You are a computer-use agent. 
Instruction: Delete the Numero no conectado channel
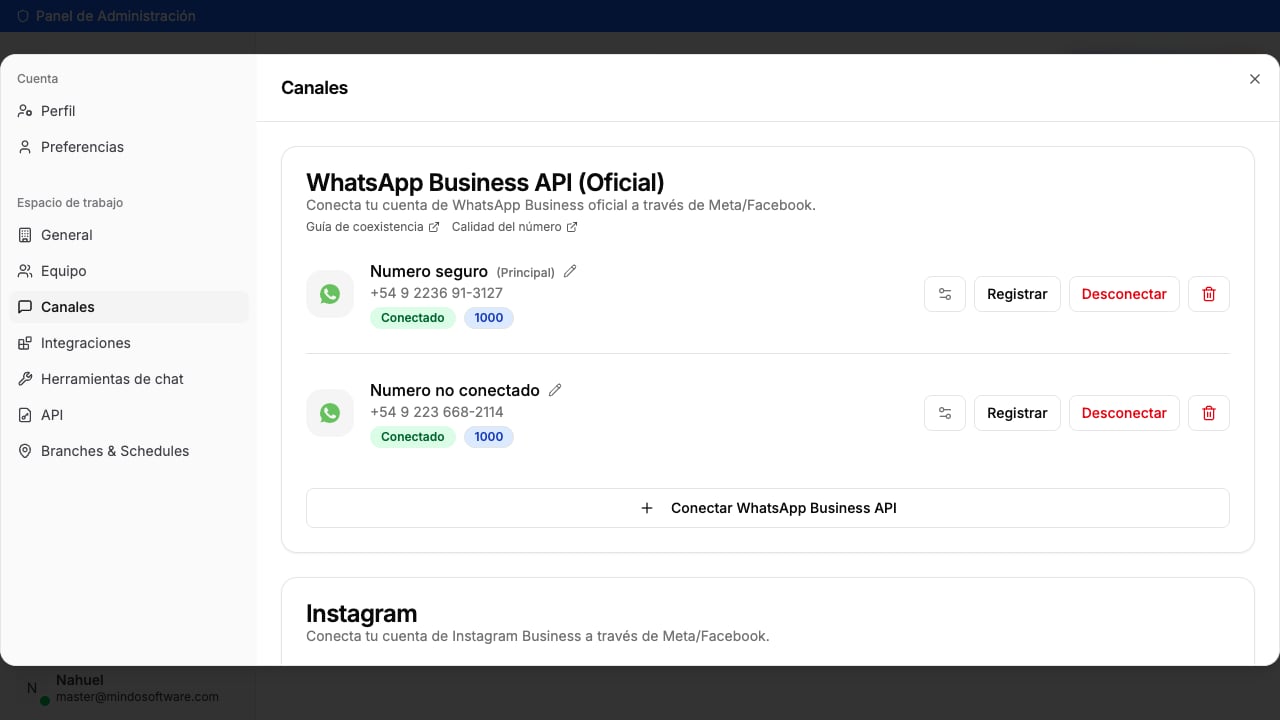pos(1209,413)
